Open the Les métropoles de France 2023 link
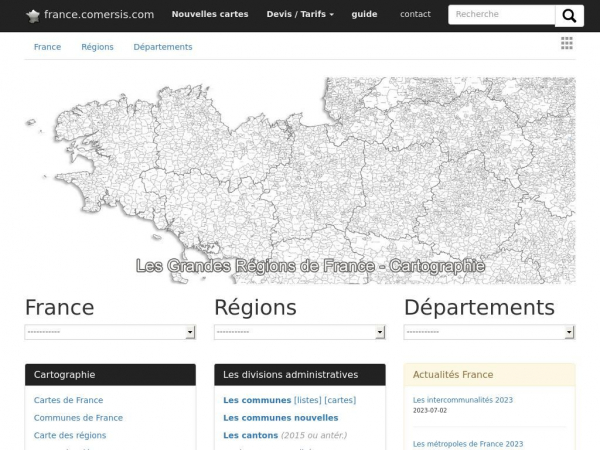This screenshot has height=450, width=600. (468, 444)
